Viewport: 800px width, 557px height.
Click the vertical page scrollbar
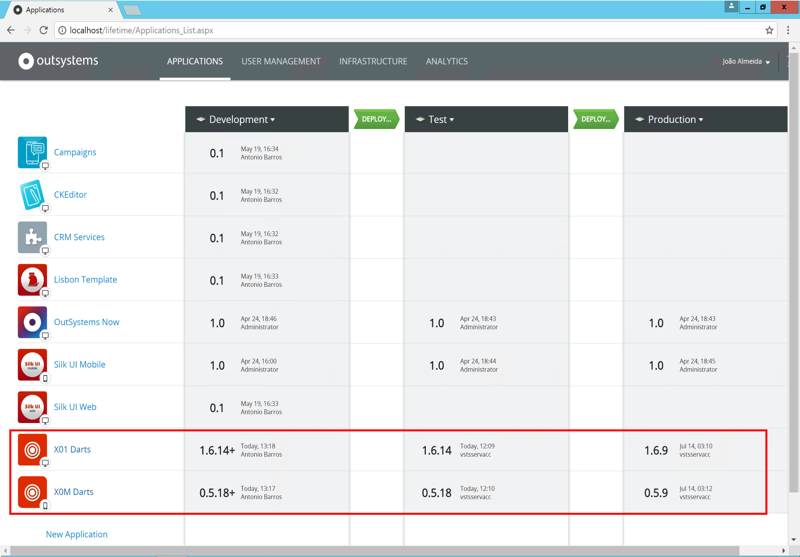[x=793, y=273]
